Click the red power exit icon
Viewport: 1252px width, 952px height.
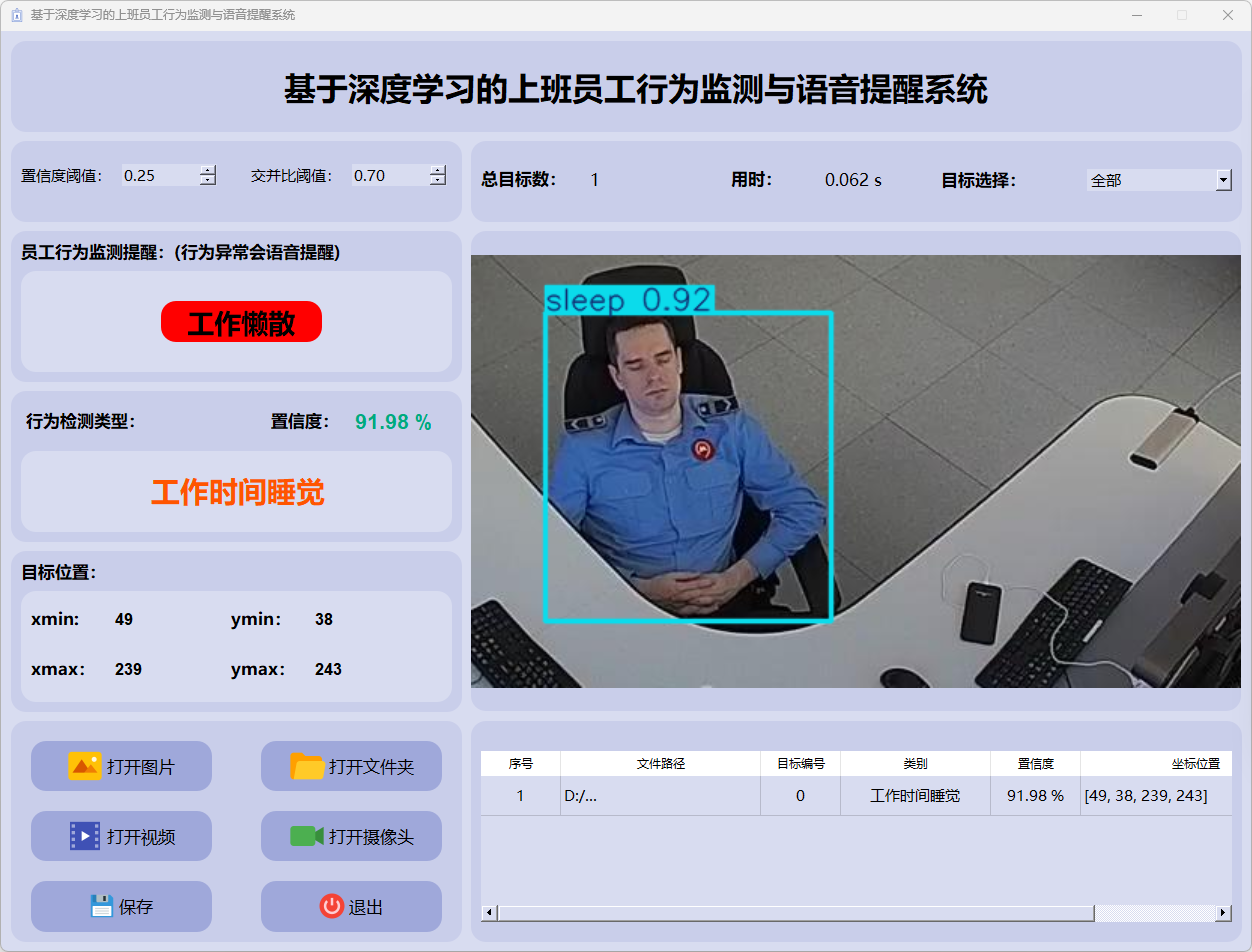point(331,906)
